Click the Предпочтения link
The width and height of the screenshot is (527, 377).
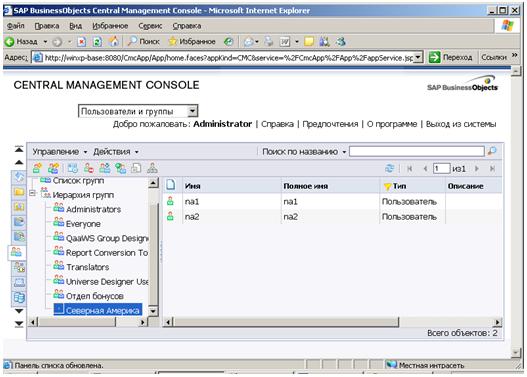[x=330, y=124]
